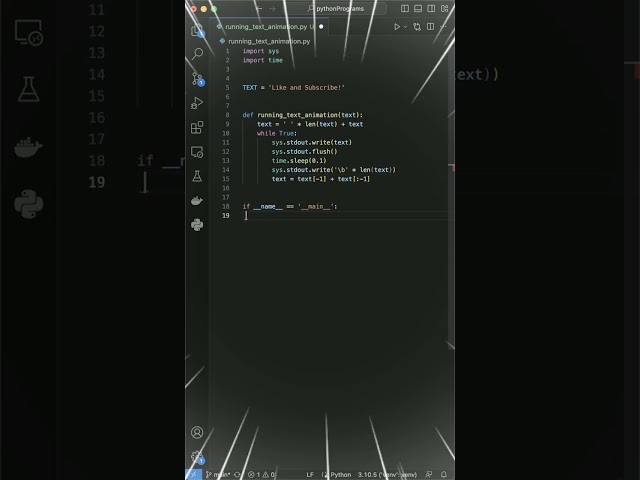640x480 pixels.
Task: Open the Docker view in the activity bar
Action: point(197,200)
